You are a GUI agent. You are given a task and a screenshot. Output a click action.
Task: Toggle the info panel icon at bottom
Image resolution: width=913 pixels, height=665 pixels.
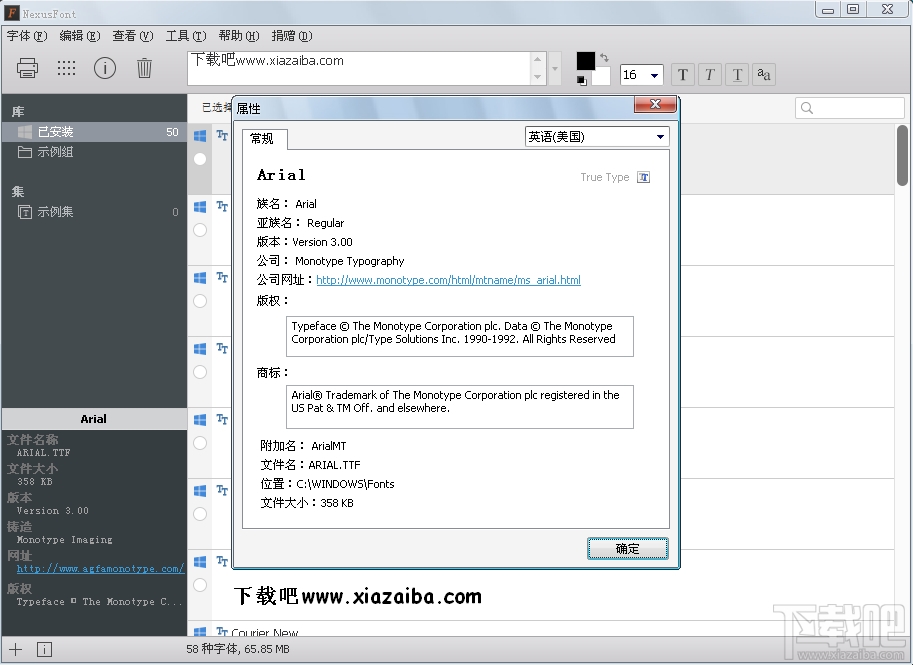tap(44, 650)
